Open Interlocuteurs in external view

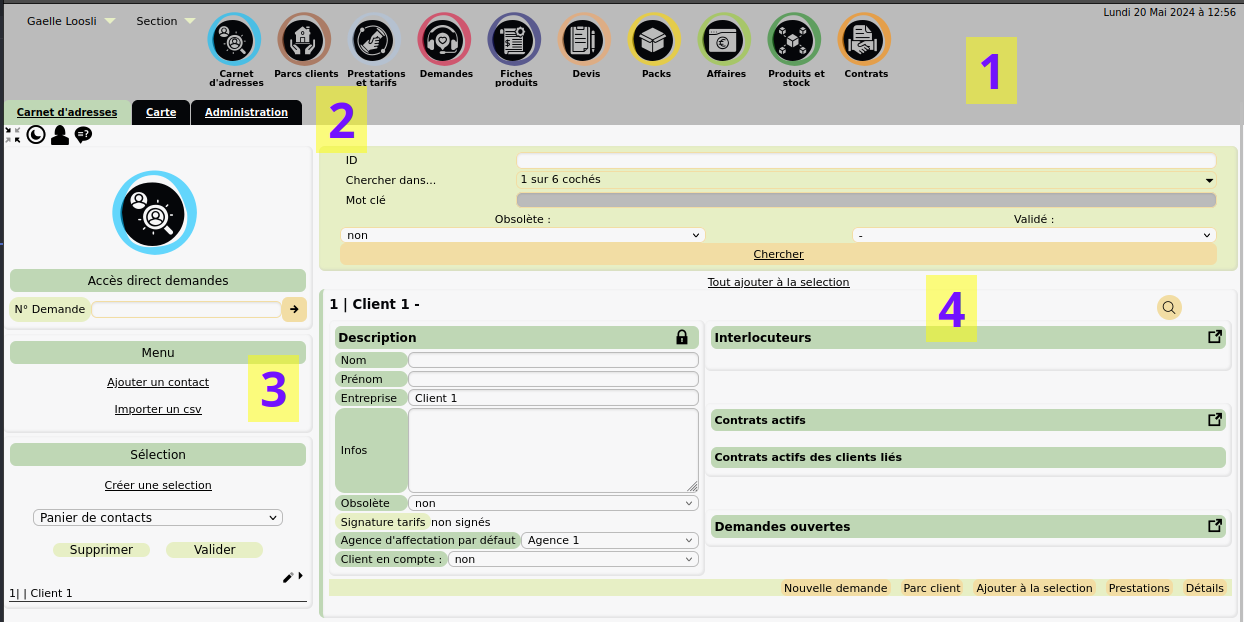(1214, 337)
